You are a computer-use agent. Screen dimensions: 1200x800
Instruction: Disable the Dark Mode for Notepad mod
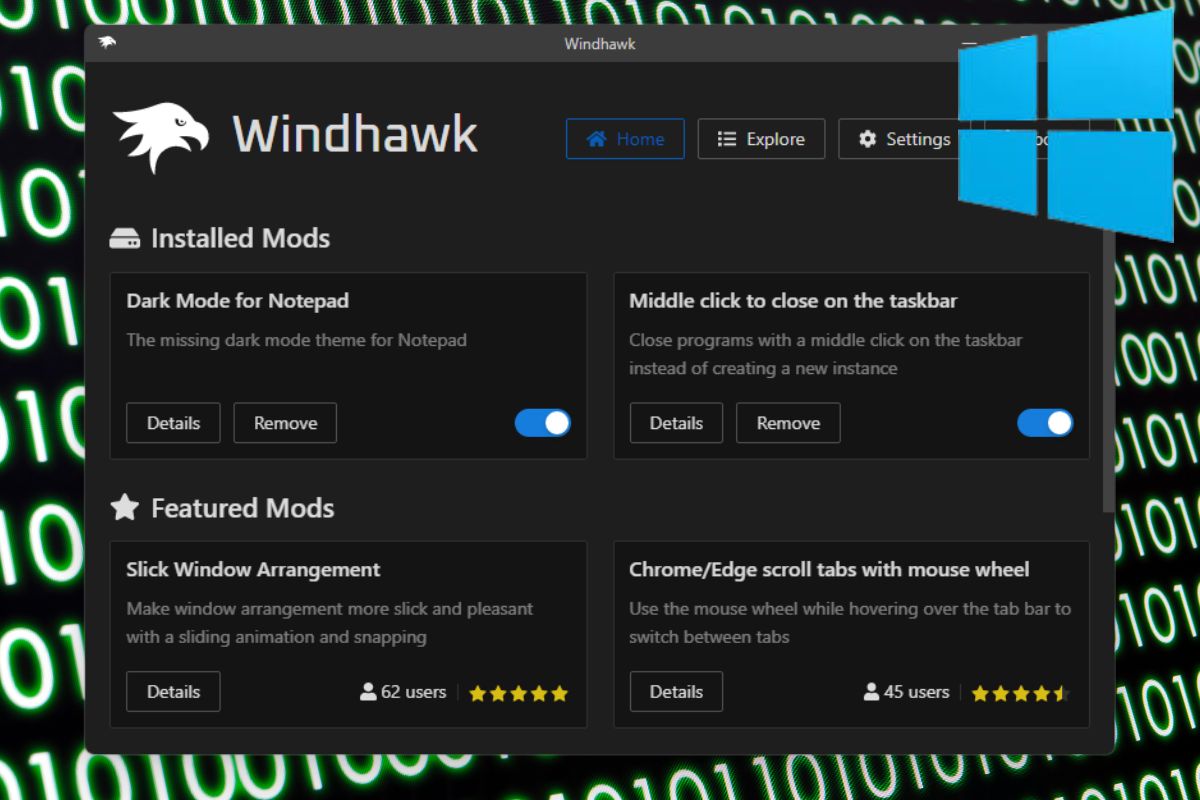pyautogui.click(x=543, y=423)
